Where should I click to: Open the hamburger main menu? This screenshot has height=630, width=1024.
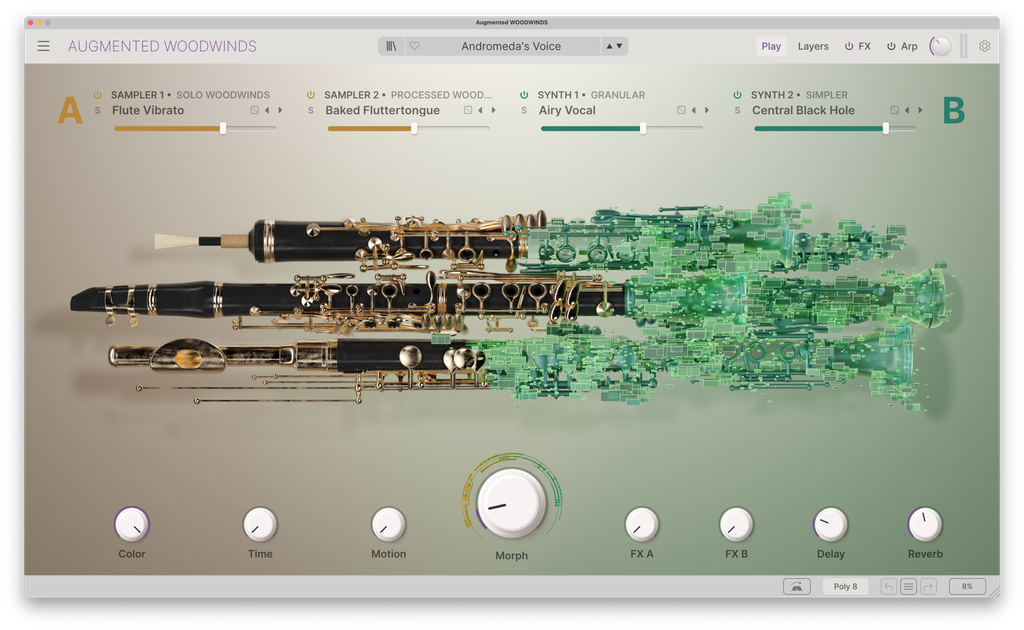tap(43, 46)
